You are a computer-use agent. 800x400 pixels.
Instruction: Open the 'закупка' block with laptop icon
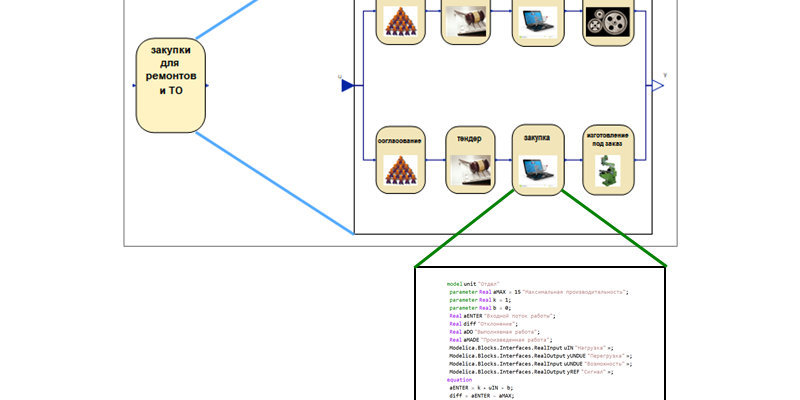click(x=536, y=158)
